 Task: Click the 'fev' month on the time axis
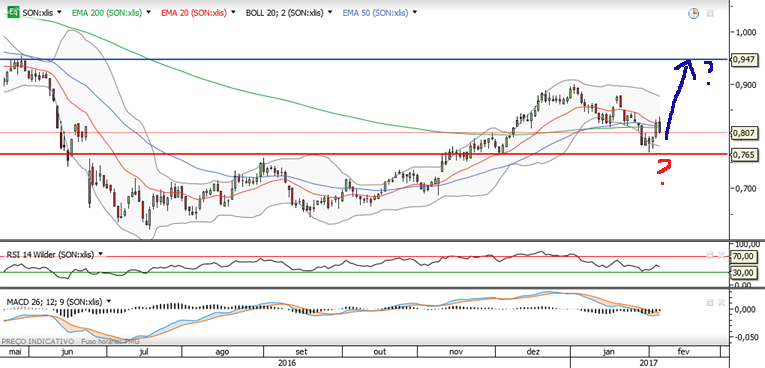pyautogui.click(x=684, y=351)
